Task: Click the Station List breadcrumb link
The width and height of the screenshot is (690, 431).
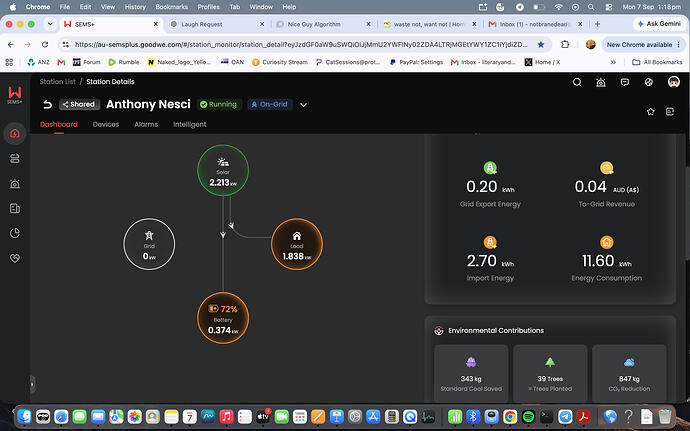Action: (x=57, y=81)
